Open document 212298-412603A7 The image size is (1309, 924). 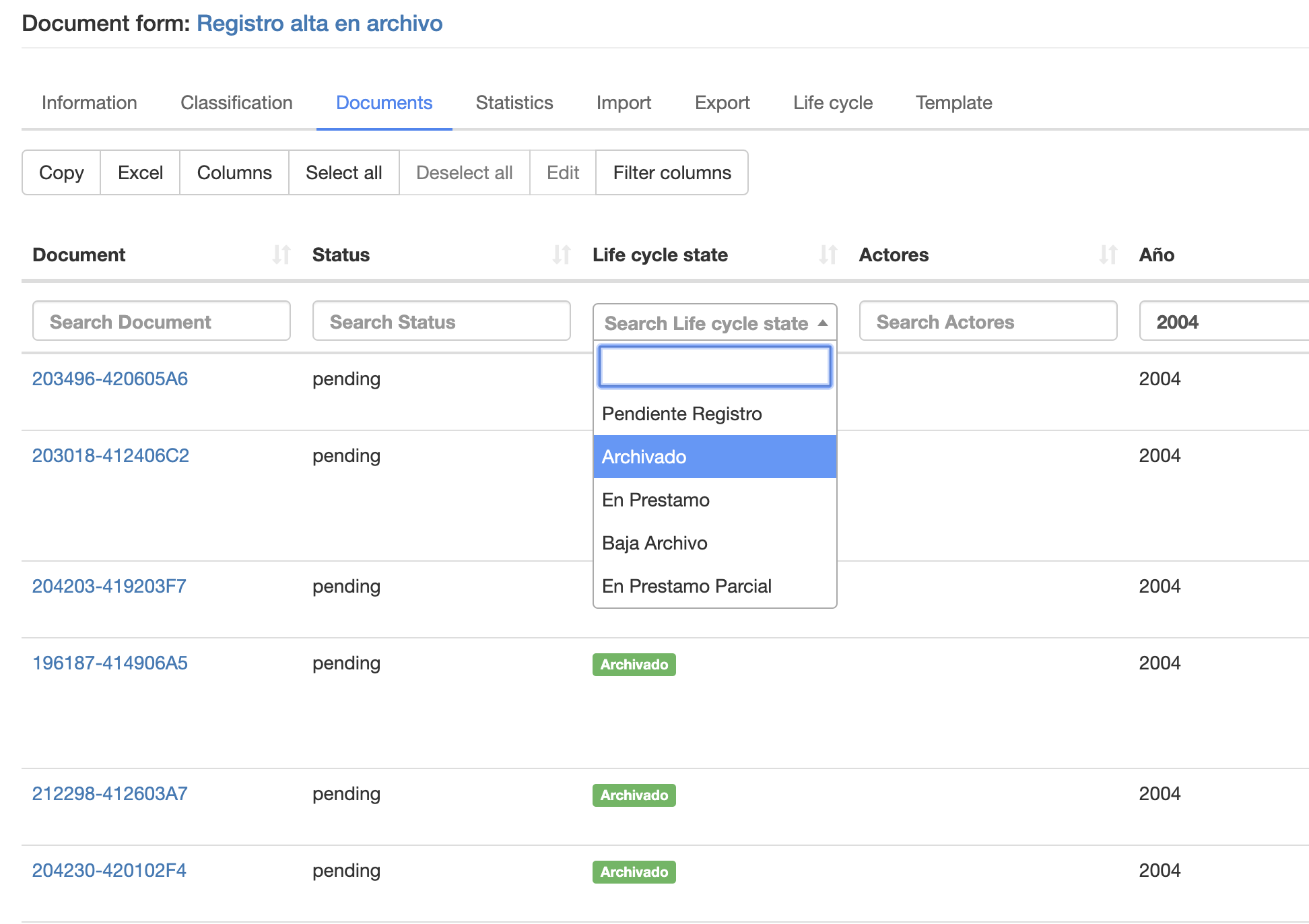pos(110,793)
